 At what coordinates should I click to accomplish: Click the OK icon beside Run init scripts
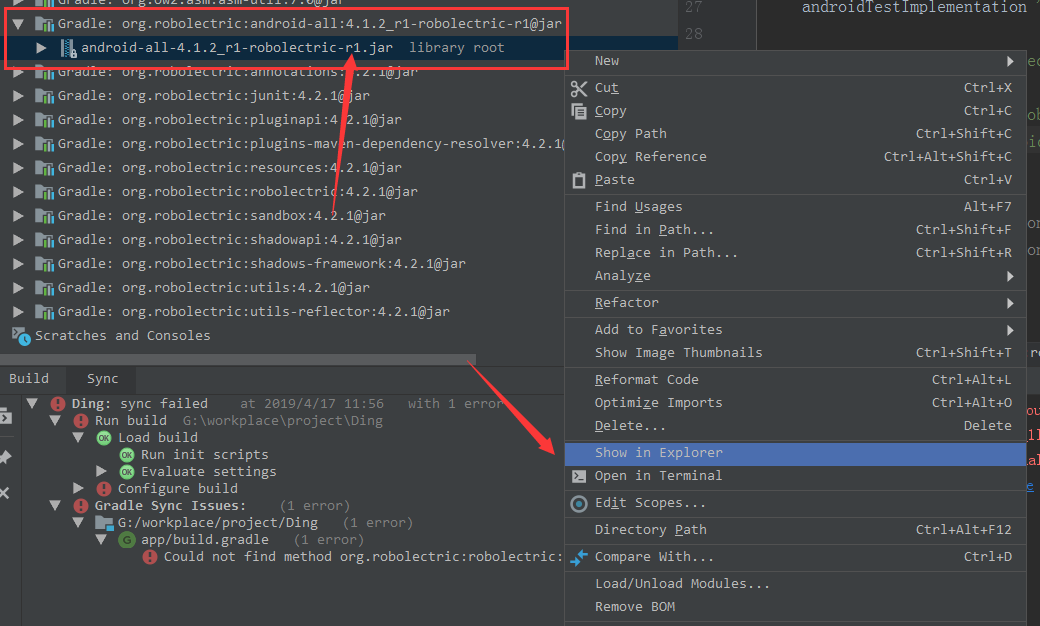coord(127,455)
